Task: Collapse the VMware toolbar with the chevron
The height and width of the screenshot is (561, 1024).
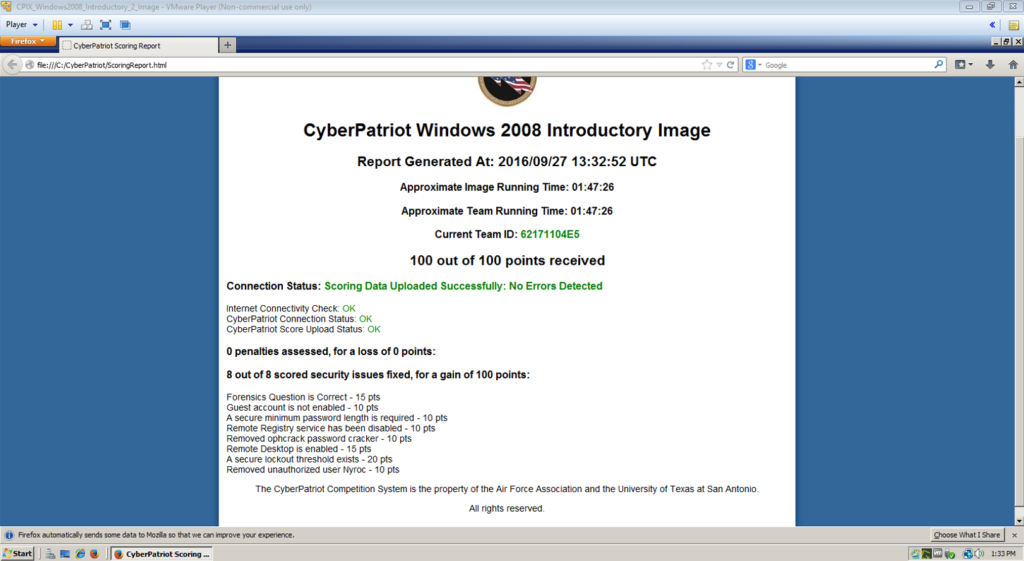Action: coord(992,25)
